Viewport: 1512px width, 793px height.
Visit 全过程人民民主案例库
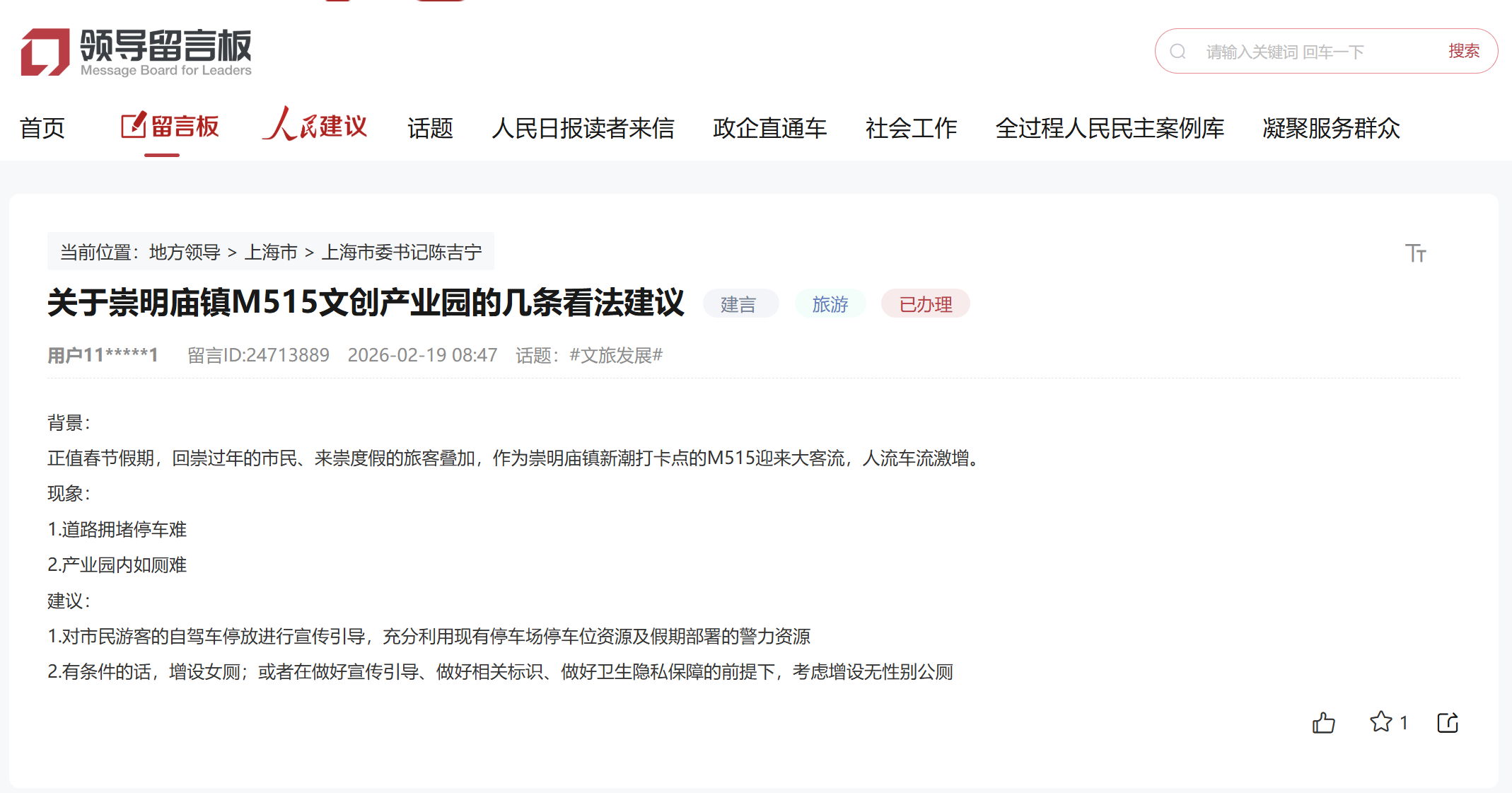tap(1110, 128)
